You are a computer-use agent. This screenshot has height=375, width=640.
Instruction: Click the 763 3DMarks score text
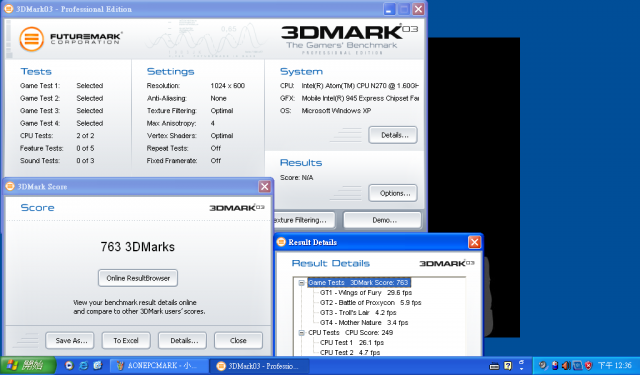pos(138,247)
